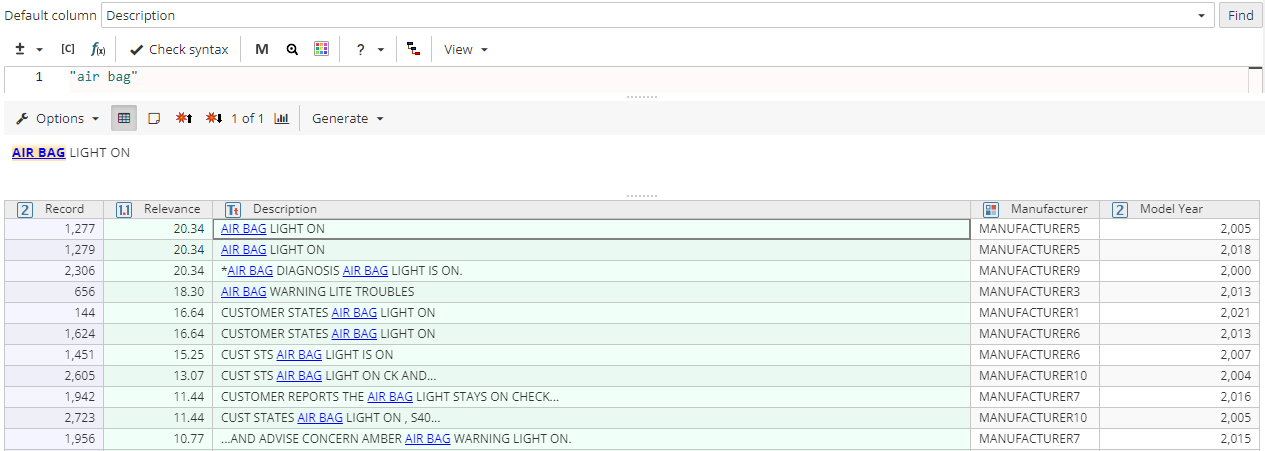Expand the Default column Description combo box

[1200, 16]
